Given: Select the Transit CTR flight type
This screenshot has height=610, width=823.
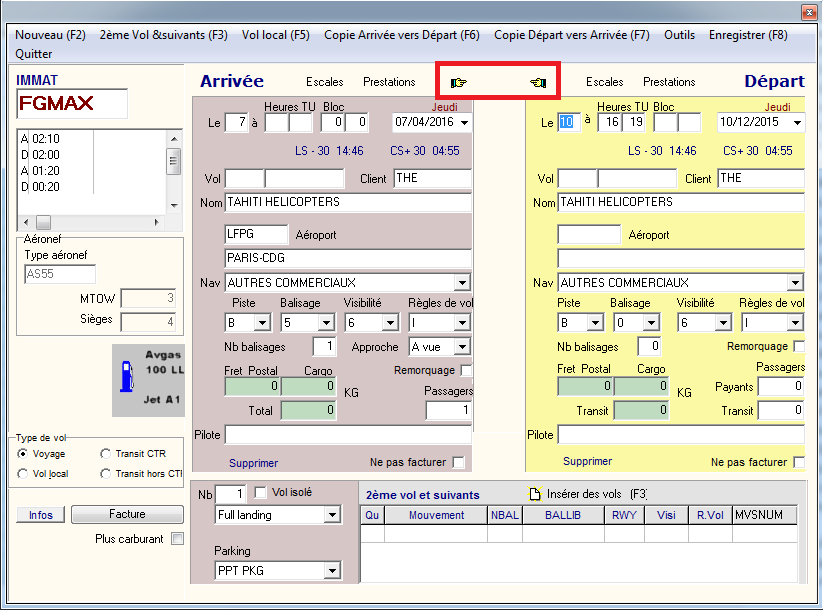Looking at the screenshot, I should (106, 454).
